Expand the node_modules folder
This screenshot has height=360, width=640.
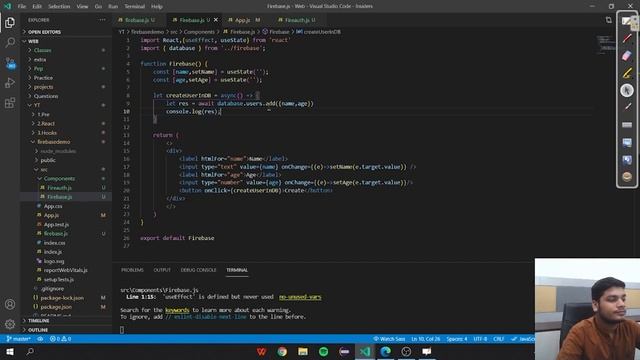pos(66,151)
